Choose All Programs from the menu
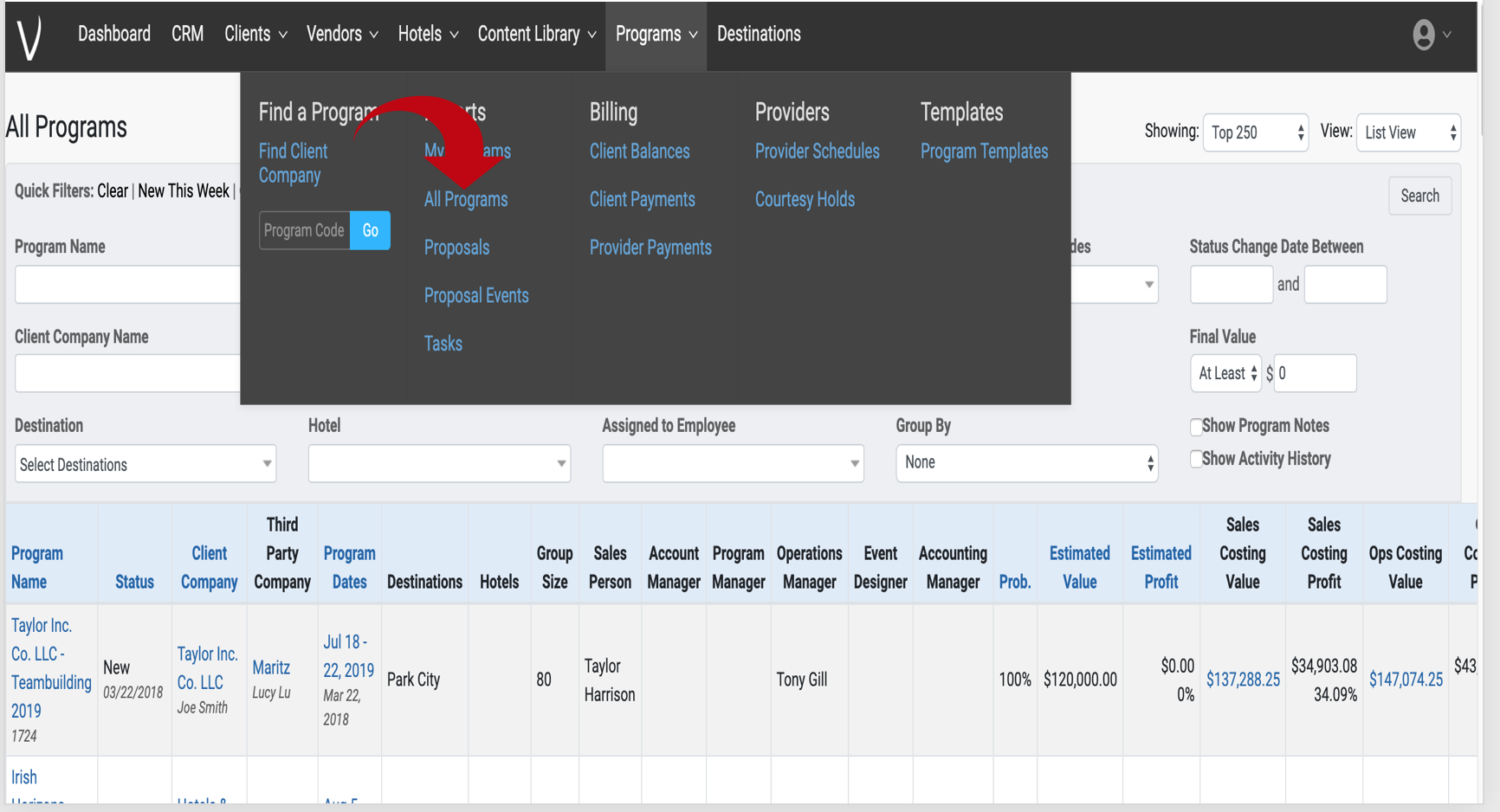The width and height of the screenshot is (1500, 812). [466, 199]
